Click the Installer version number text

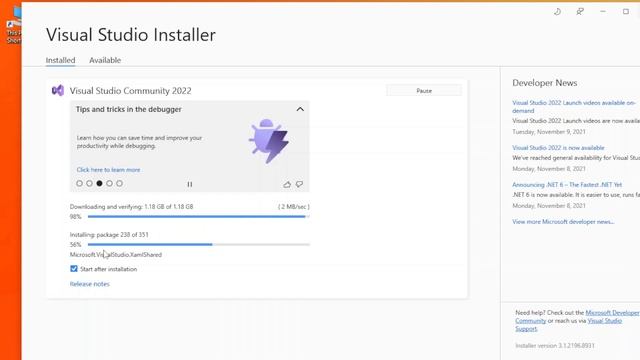click(555, 346)
